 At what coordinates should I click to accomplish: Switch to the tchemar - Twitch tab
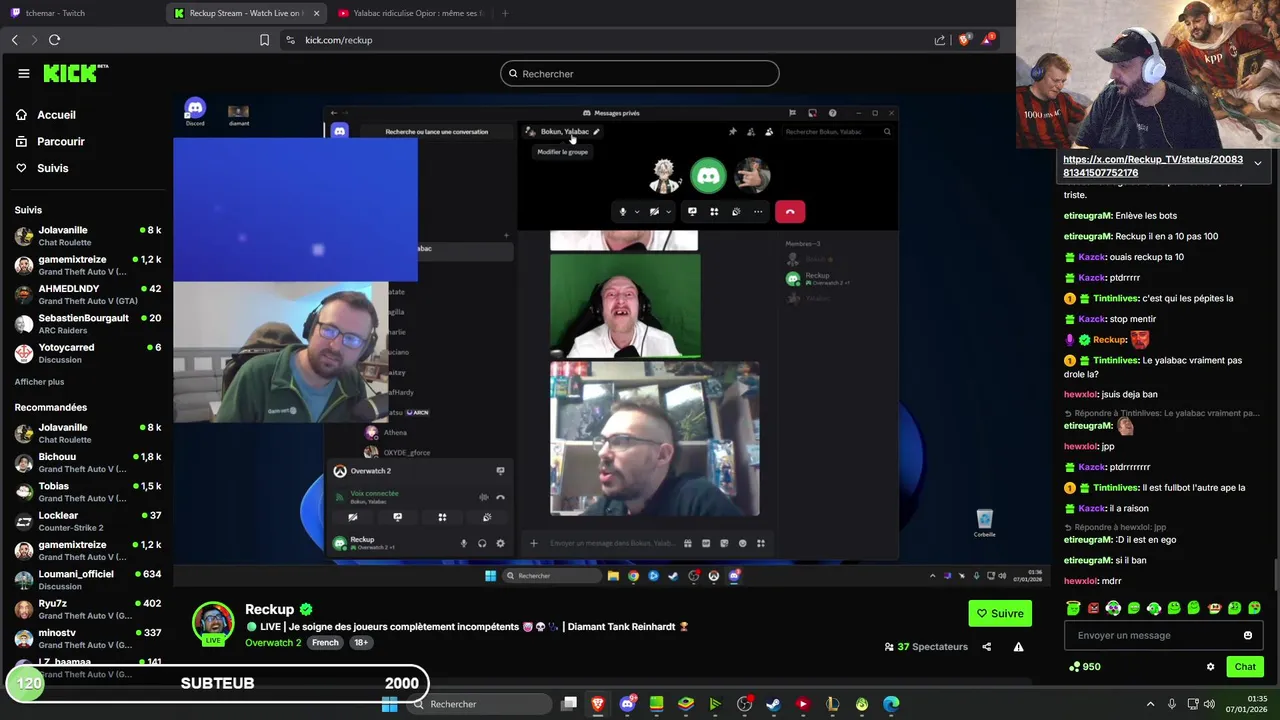coord(55,13)
